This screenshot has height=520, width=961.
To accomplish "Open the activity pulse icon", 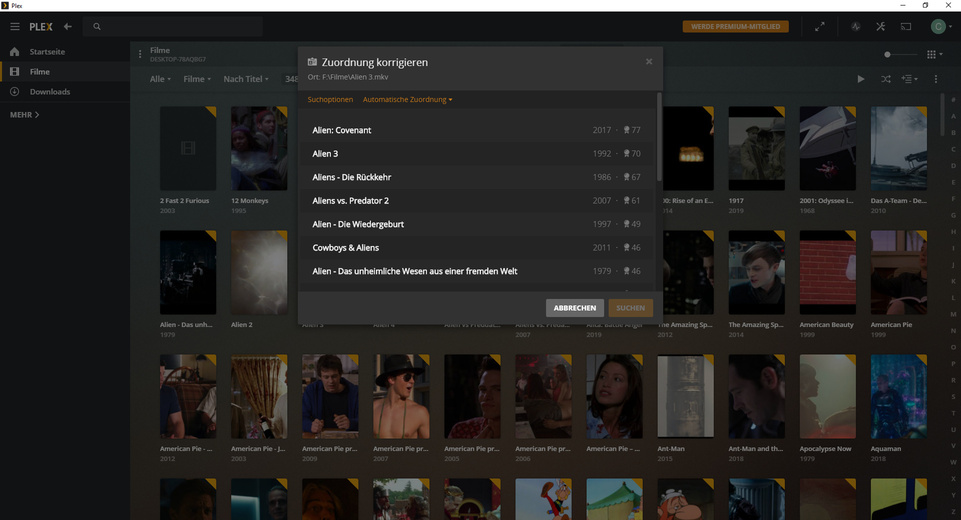I will [x=856, y=26].
